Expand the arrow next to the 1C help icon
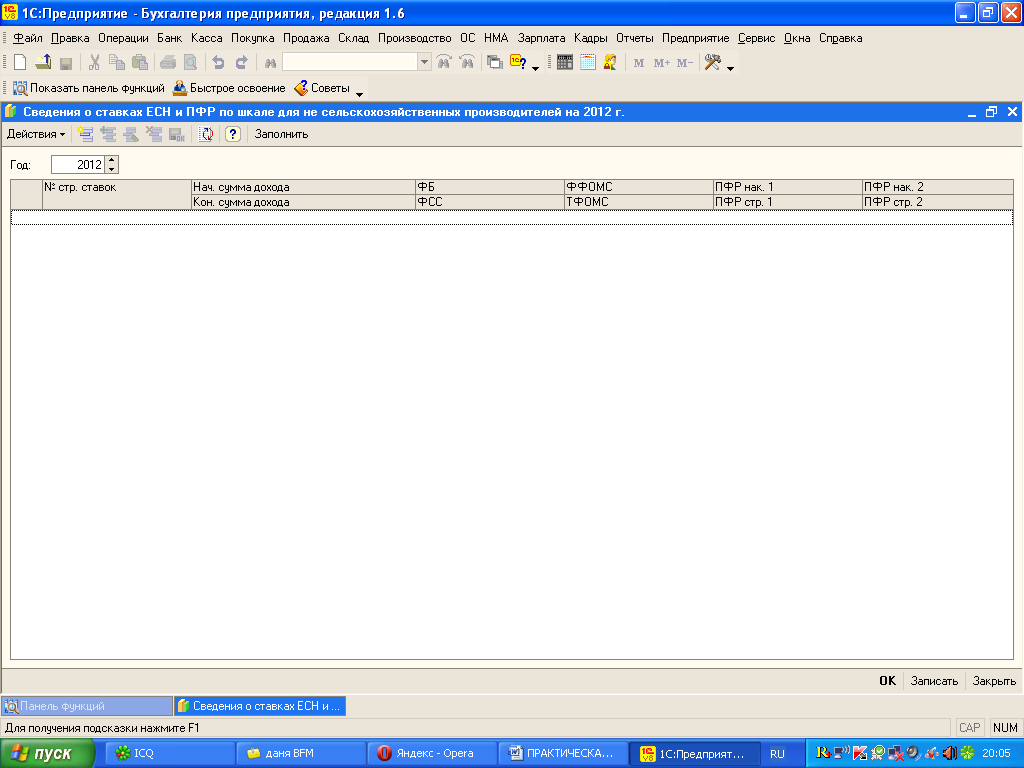 tap(536, 67)
